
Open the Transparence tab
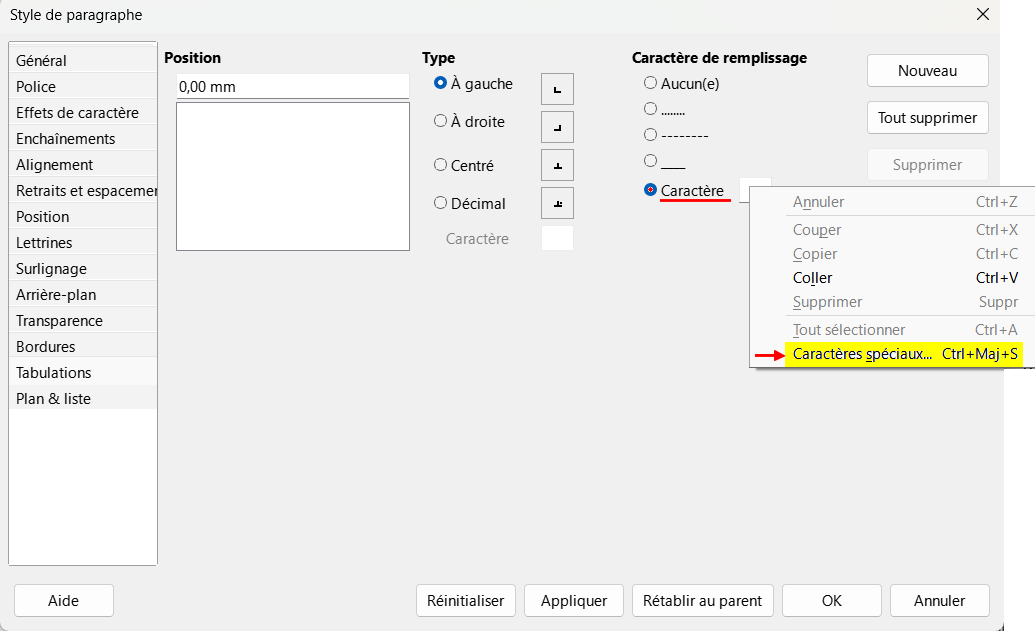83,320
